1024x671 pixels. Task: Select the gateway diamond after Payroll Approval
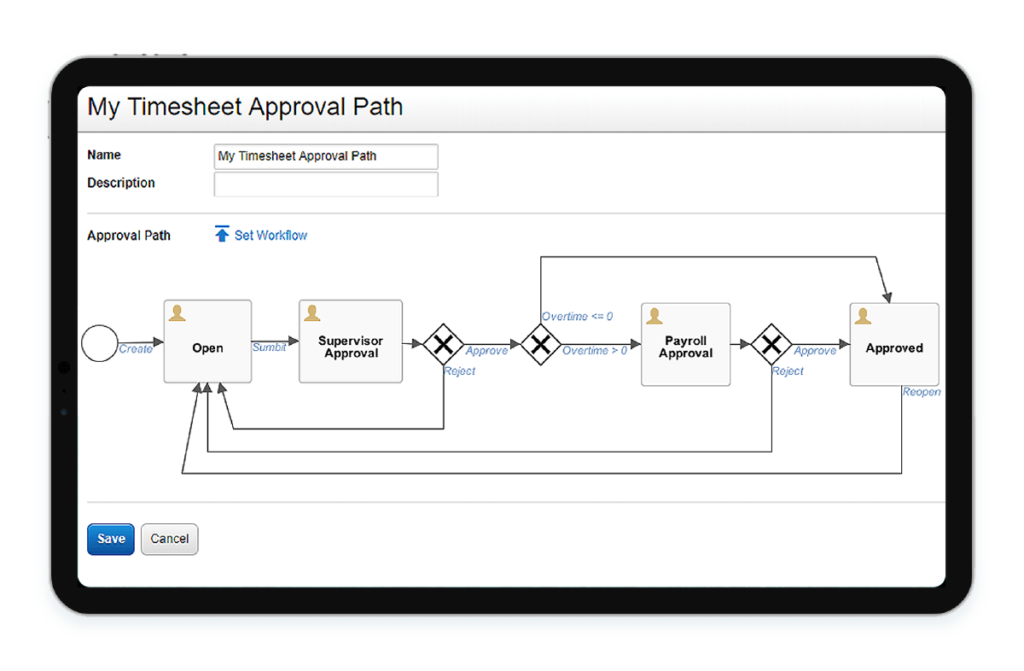[x=773, y=345]
